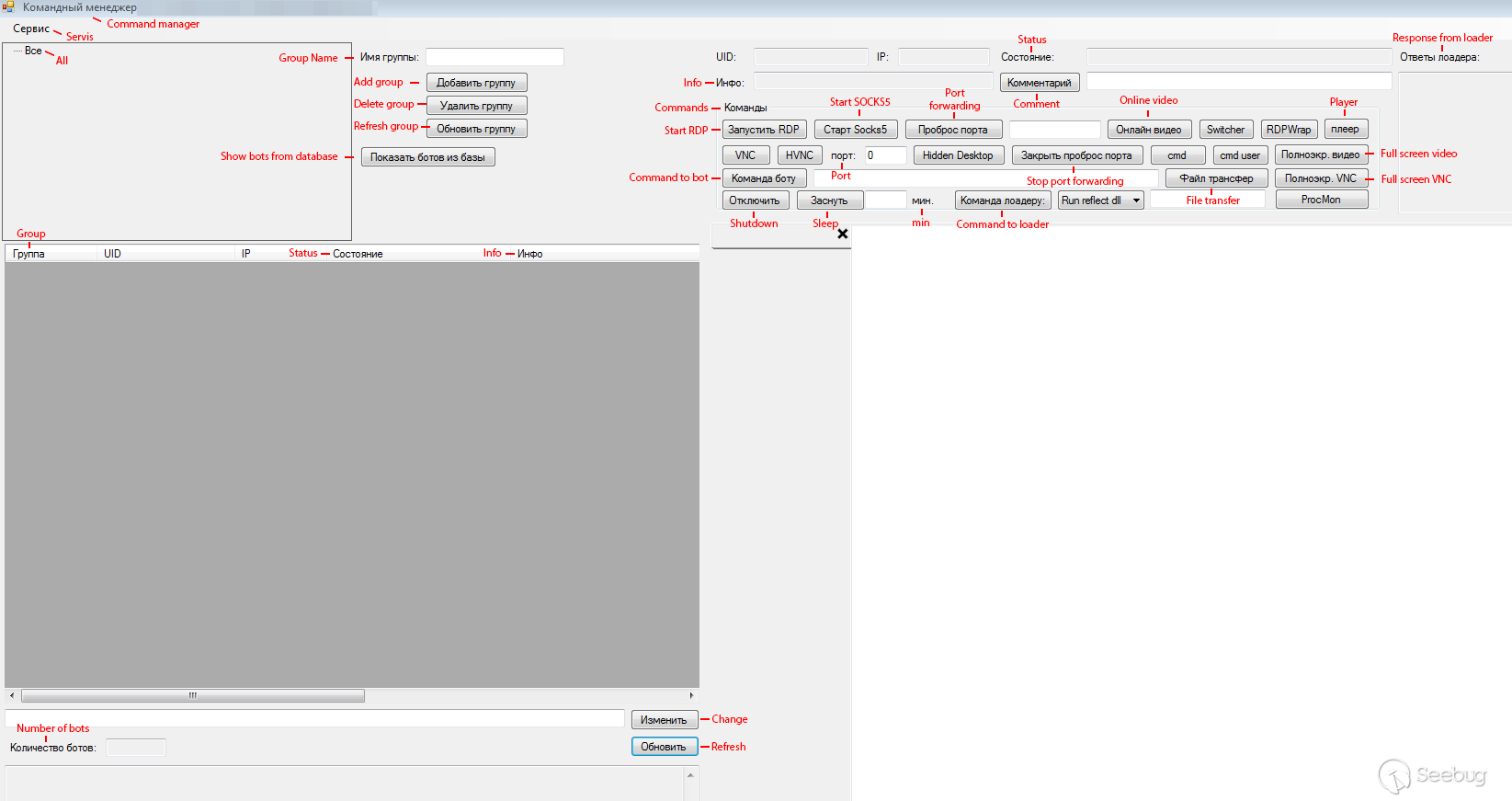The image size is (1512, 801).
Task: Click the horizontal scrollbar right arrow
Action: (x=691, y=695)
